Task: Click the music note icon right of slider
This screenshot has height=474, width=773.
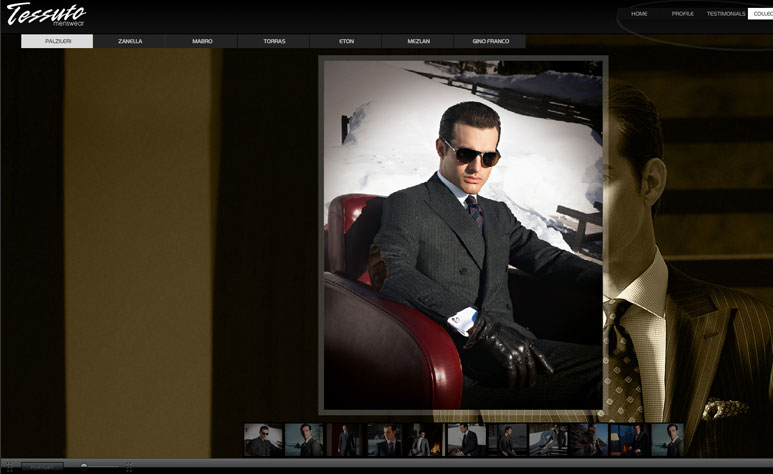Action: click(128, 467)
